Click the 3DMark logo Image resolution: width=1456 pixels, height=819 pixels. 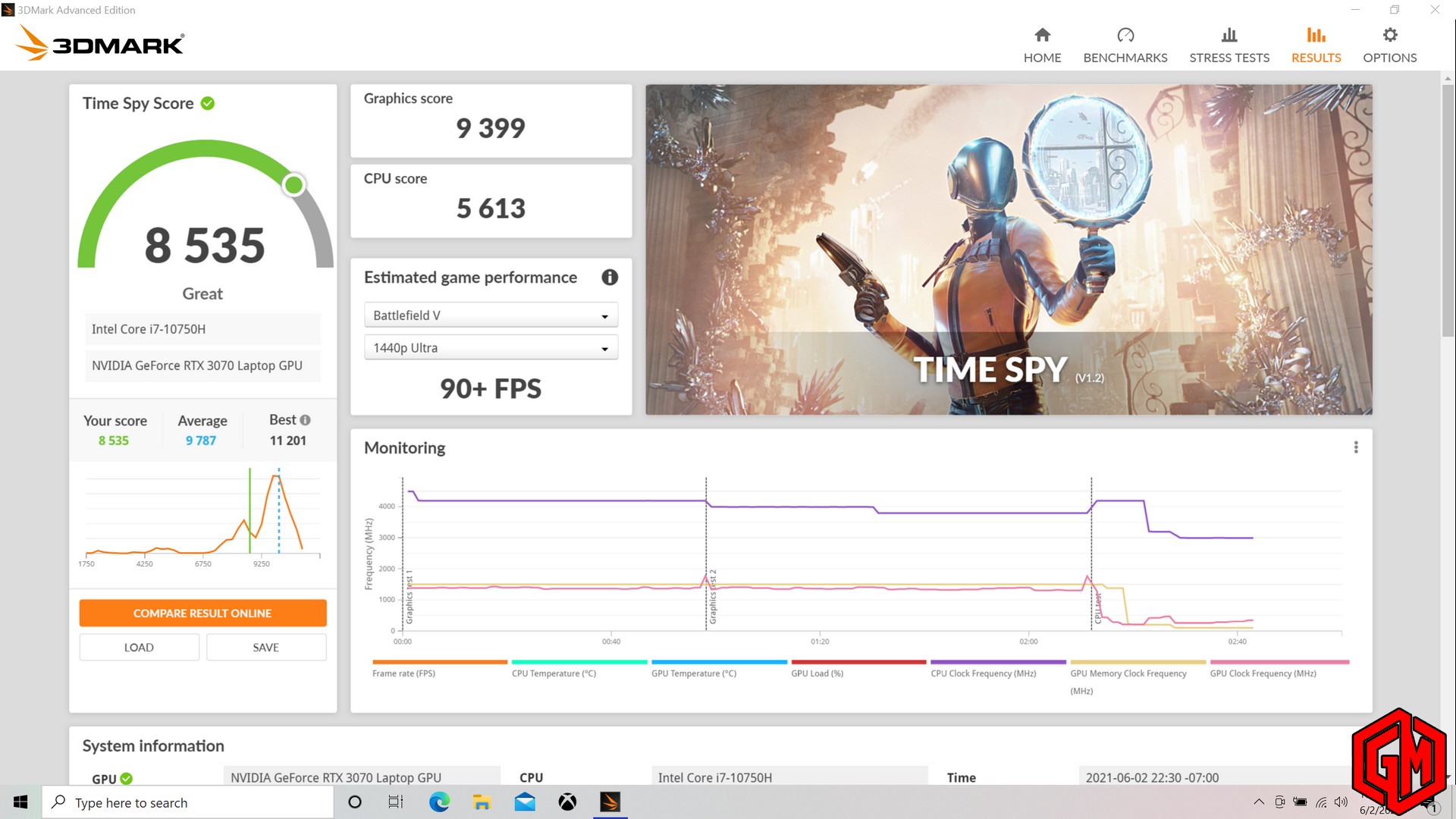(x=99, y=43)
